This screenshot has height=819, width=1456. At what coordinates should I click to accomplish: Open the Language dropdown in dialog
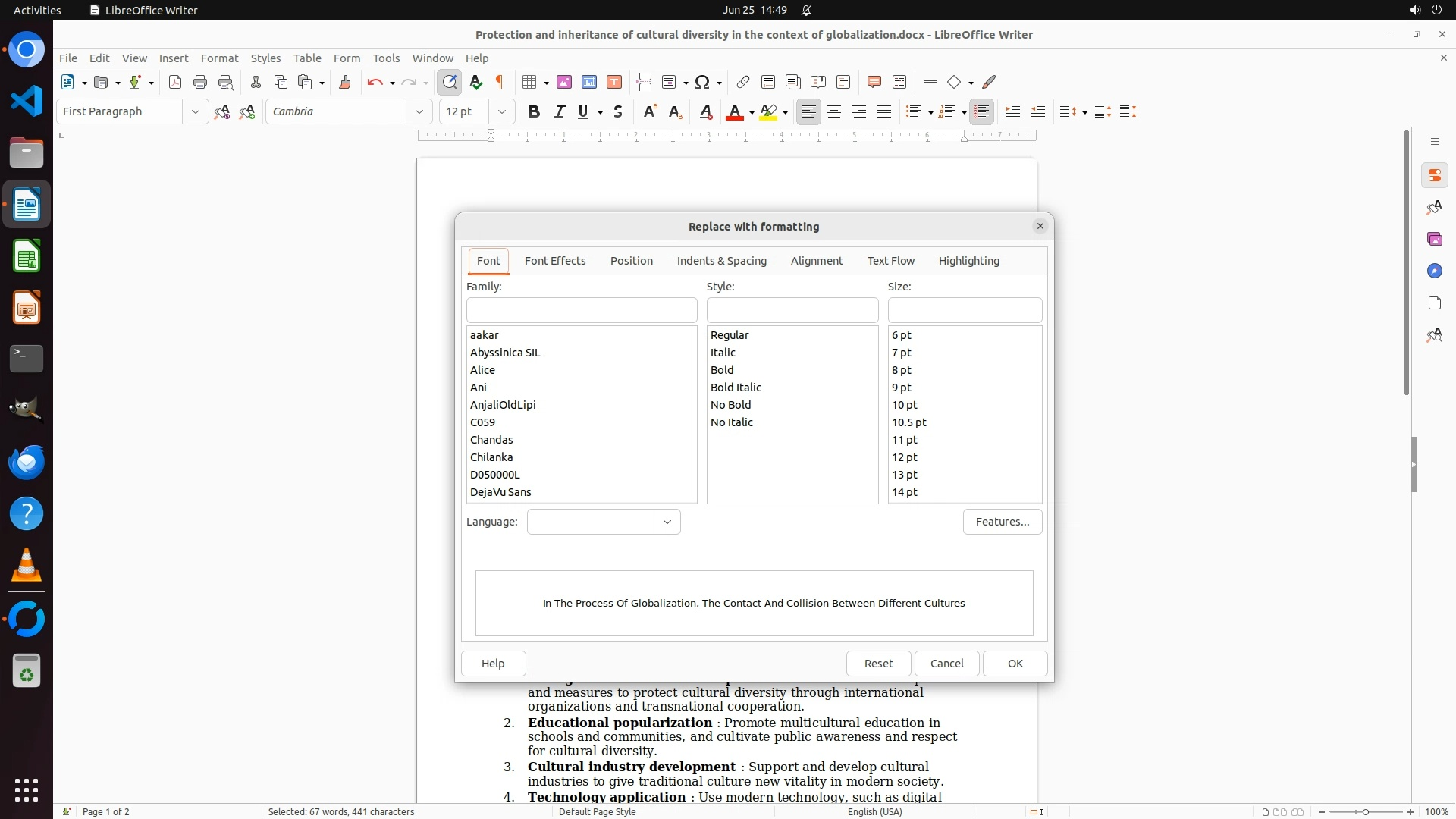point(667,522)
